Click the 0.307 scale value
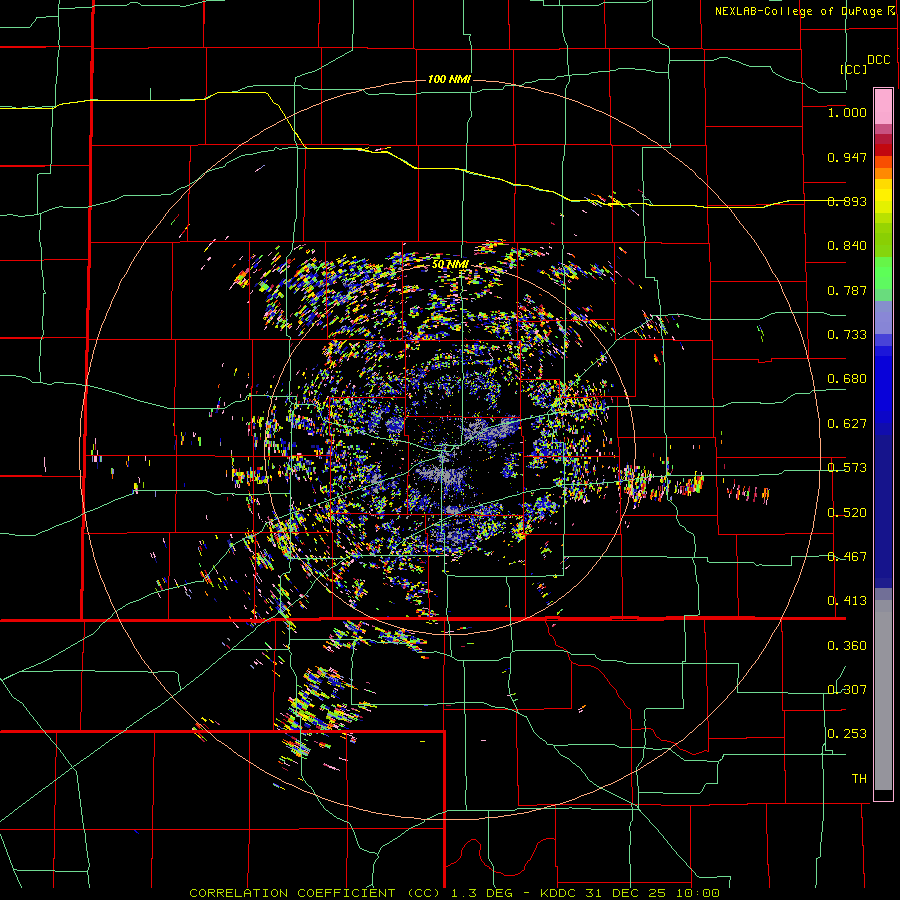Screen dimensions: 900x900 [847, 690]
